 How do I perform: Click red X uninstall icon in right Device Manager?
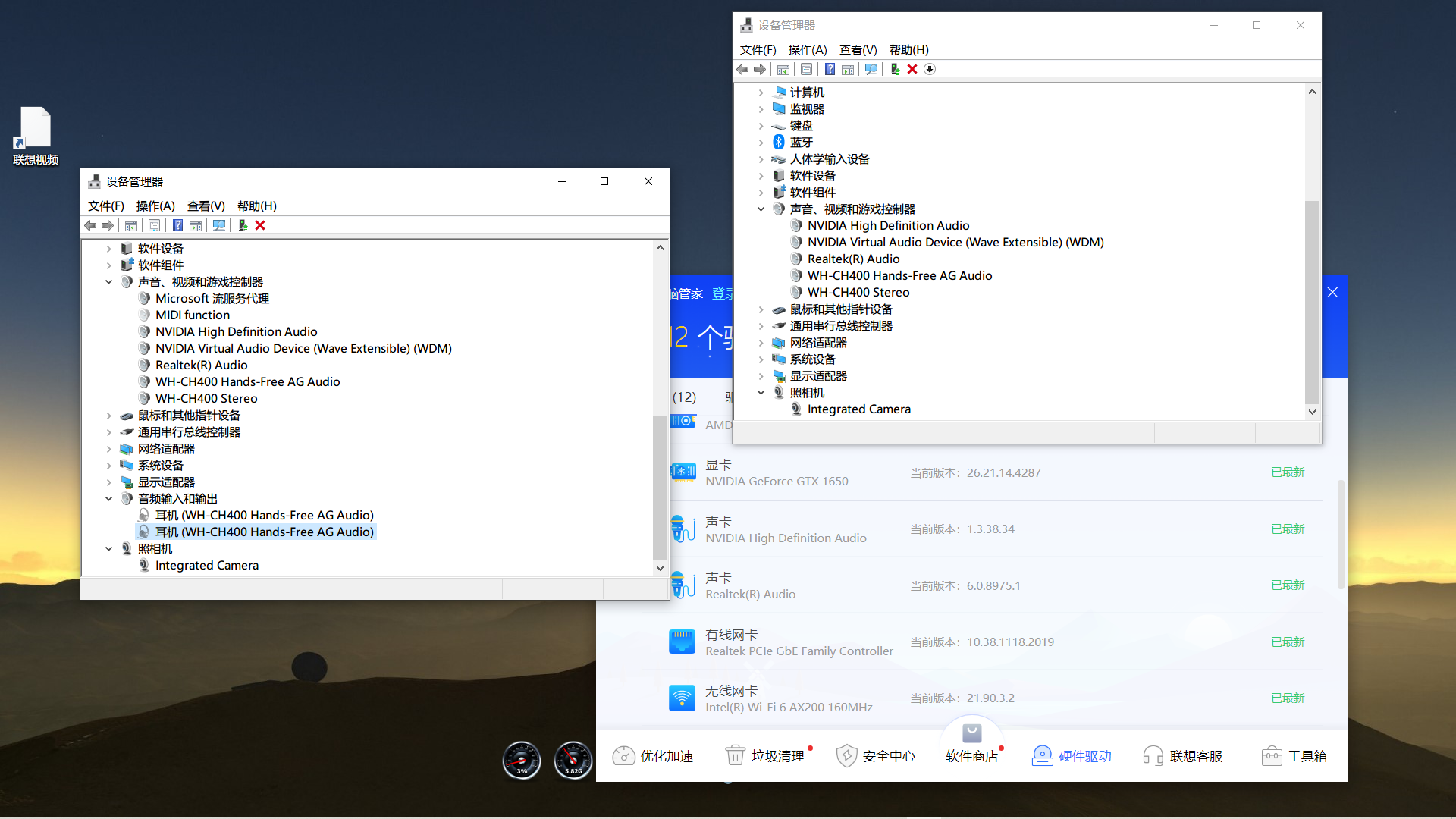[912, 69]
